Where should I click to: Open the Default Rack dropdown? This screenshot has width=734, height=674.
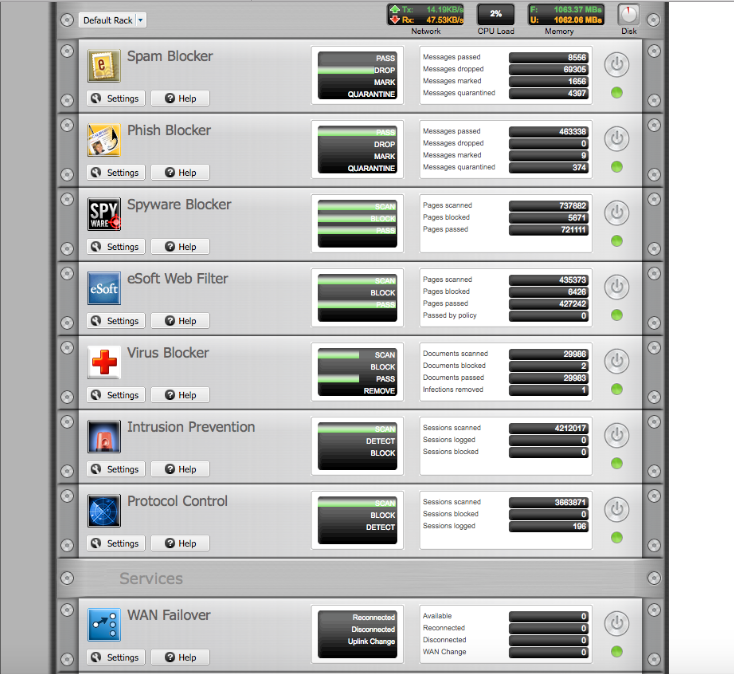tap(112, 20)
